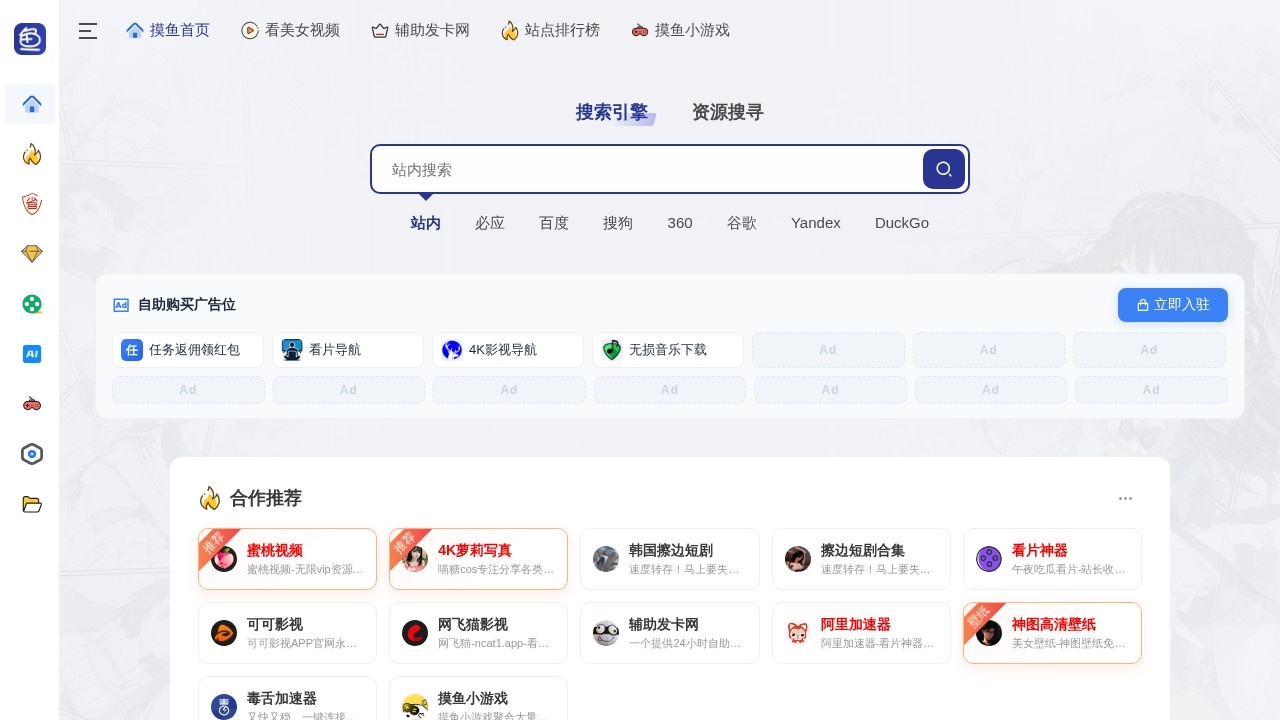
Task: Open the gamepad icon in the sidebar
Action: click(32, 404)
